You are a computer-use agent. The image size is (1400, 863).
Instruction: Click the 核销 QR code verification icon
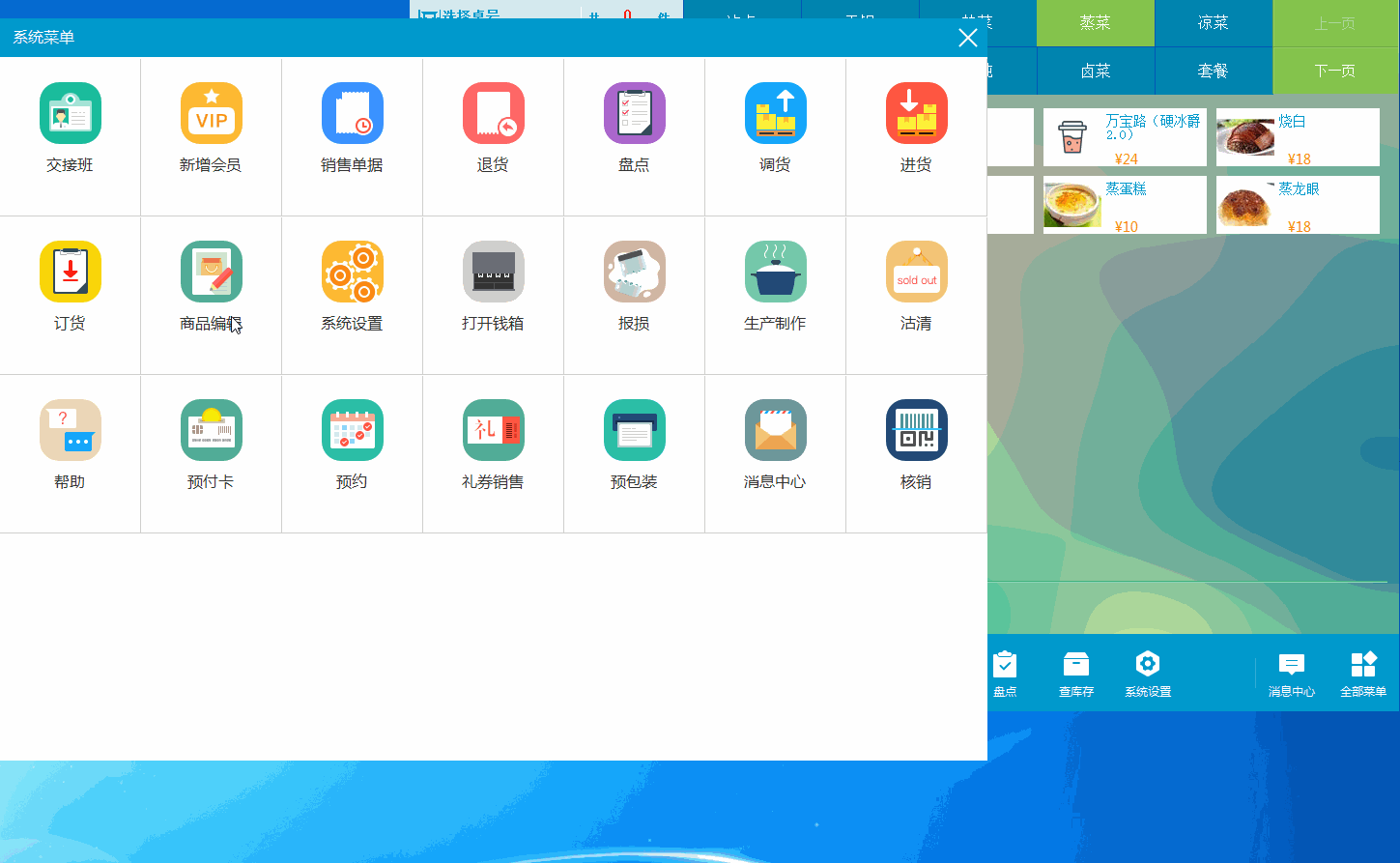(916, 431)
